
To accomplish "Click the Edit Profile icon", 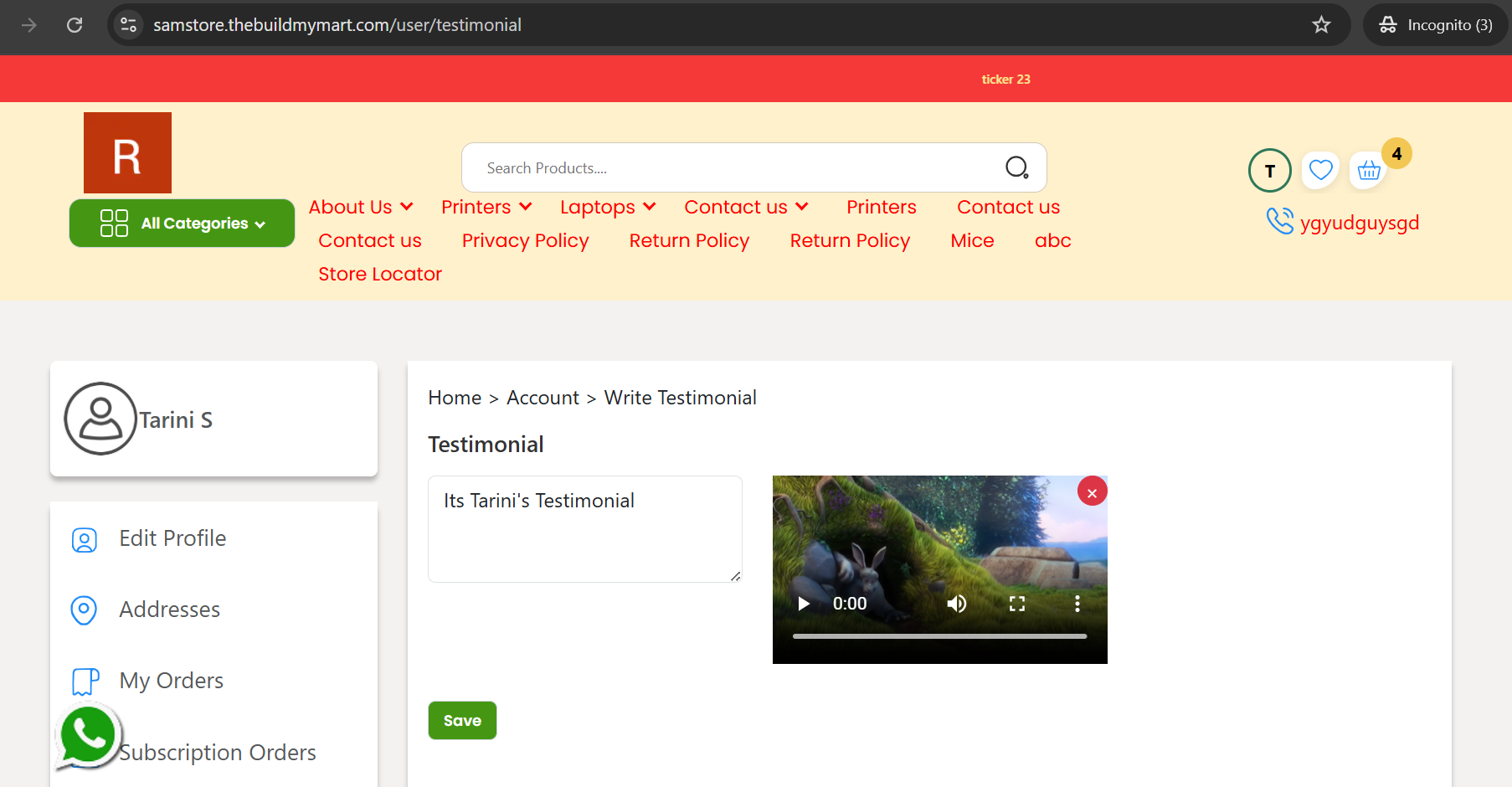I will point(85,540).
